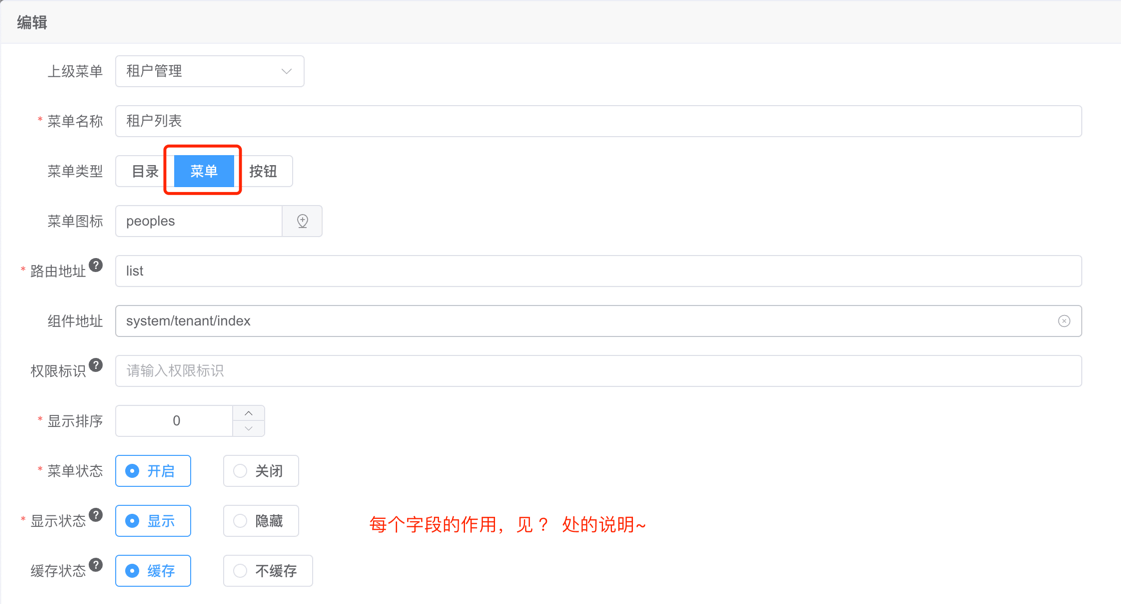The height and width of the screenshot is (604, 1121).
Task: Open the 上级菜单 dropdown showing 租户管理
Action: pyautogui.click(x=209, y=71)
